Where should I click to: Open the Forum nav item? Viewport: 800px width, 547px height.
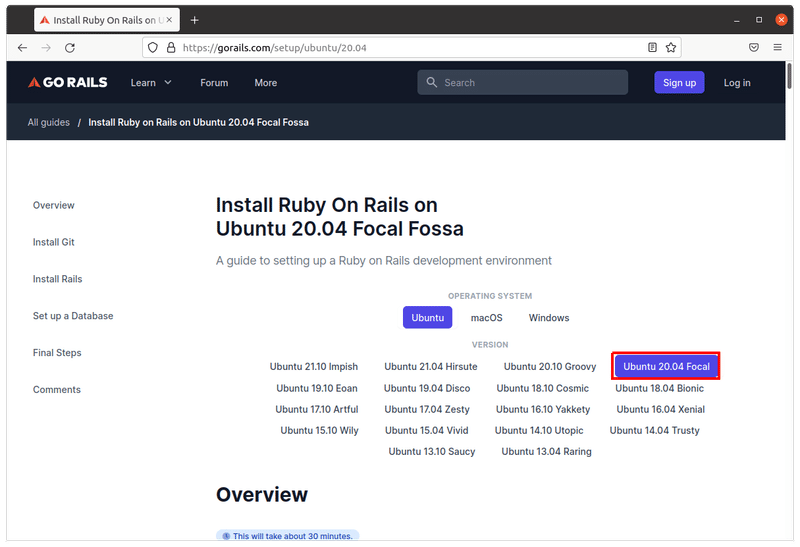point(214,83)
